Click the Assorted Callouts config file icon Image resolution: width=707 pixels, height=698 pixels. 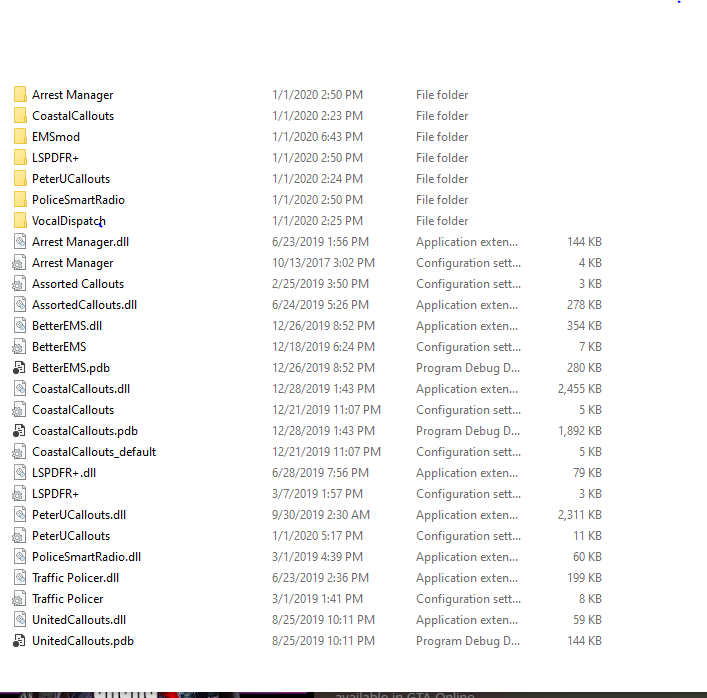[19, 284]
